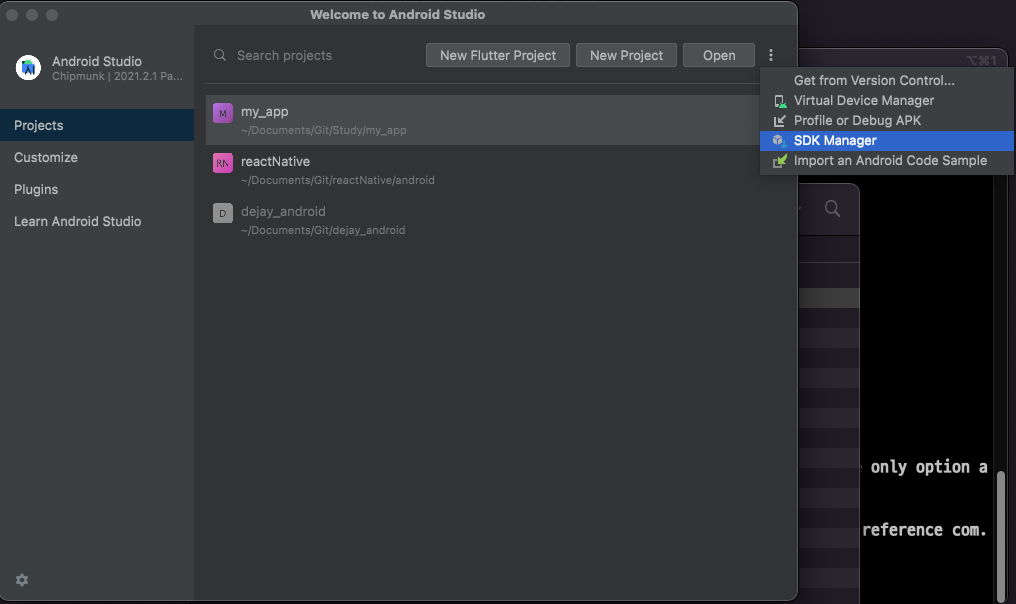The image size is (1016, 604).
Task: Select Get from Version Control menu item
Action: (x=887, y=80)
